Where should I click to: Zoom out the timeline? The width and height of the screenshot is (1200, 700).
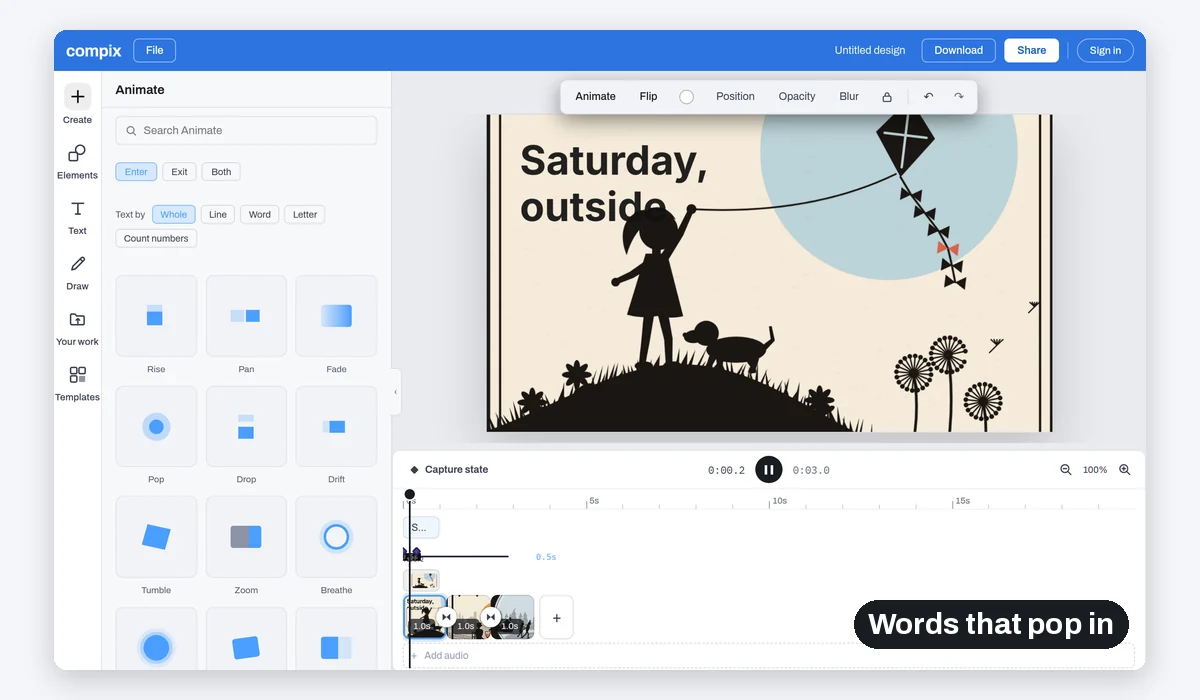coord(1066,470)
